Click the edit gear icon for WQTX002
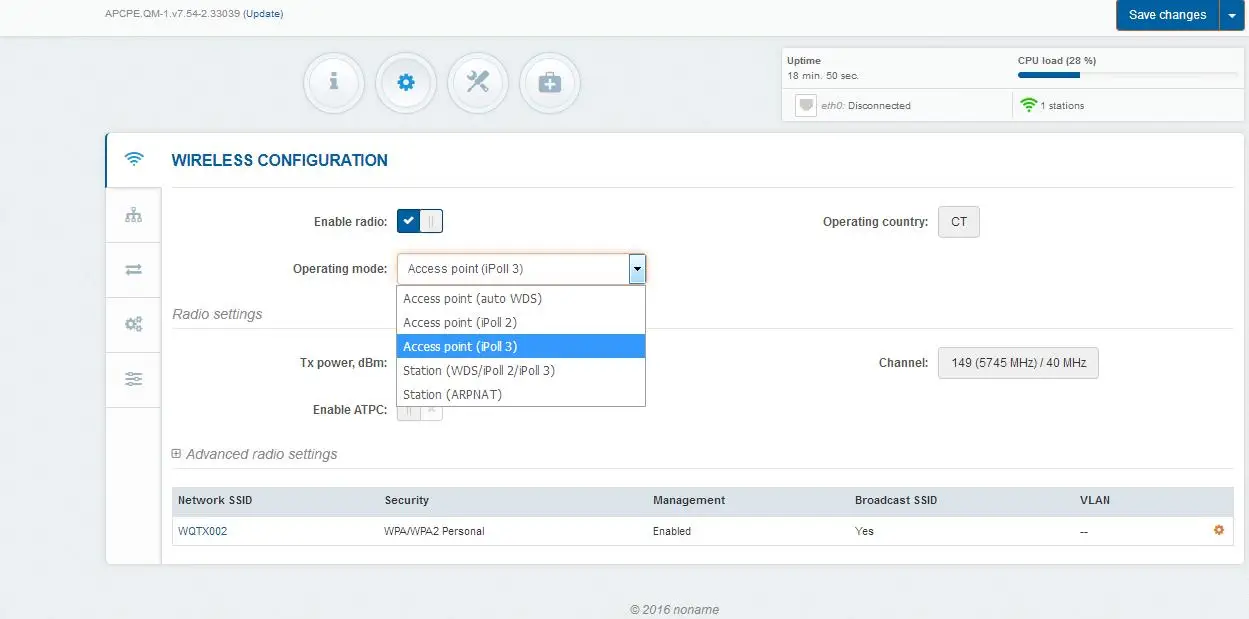 click(1218, 531)
